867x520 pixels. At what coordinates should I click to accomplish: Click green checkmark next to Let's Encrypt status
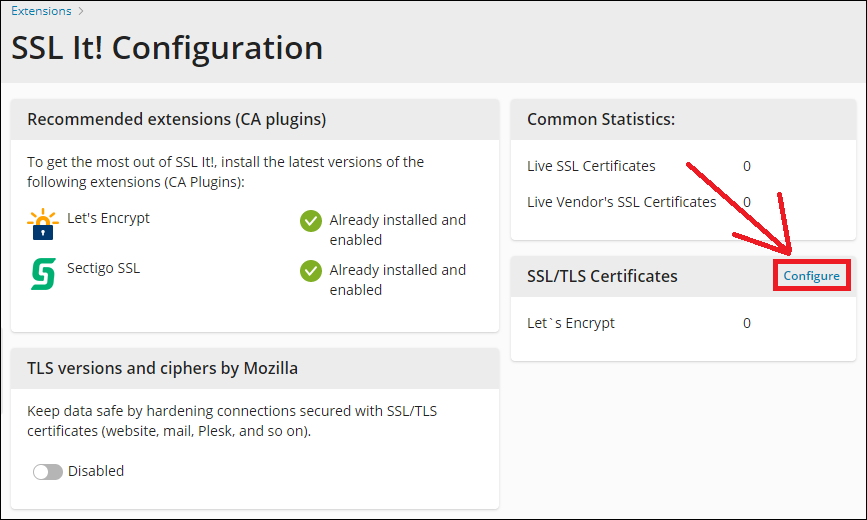pyautogui.click(x=310, y=221)
